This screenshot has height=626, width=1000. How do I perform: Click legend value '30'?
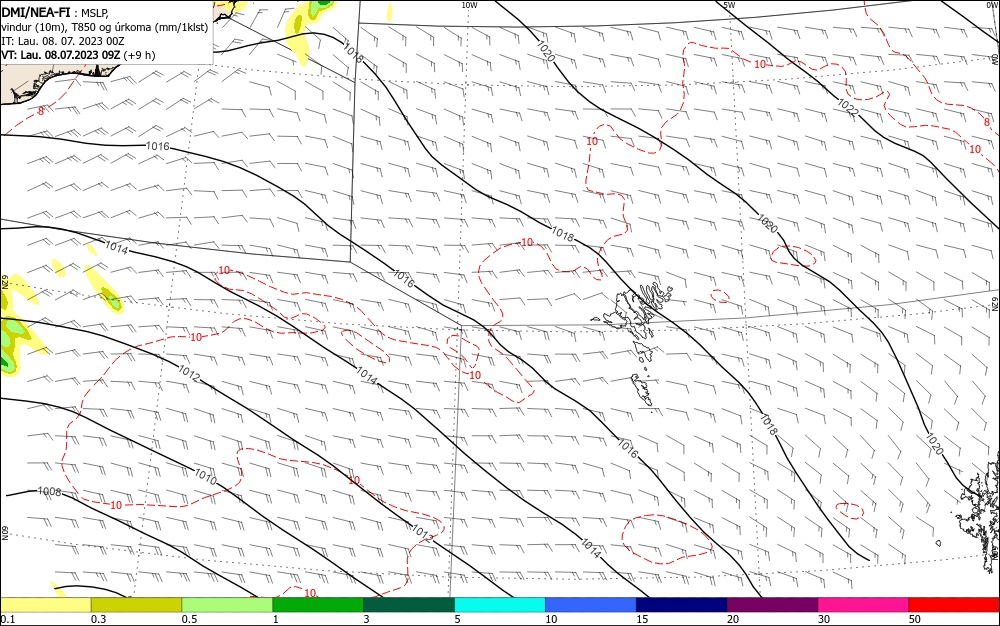[824, 619]
